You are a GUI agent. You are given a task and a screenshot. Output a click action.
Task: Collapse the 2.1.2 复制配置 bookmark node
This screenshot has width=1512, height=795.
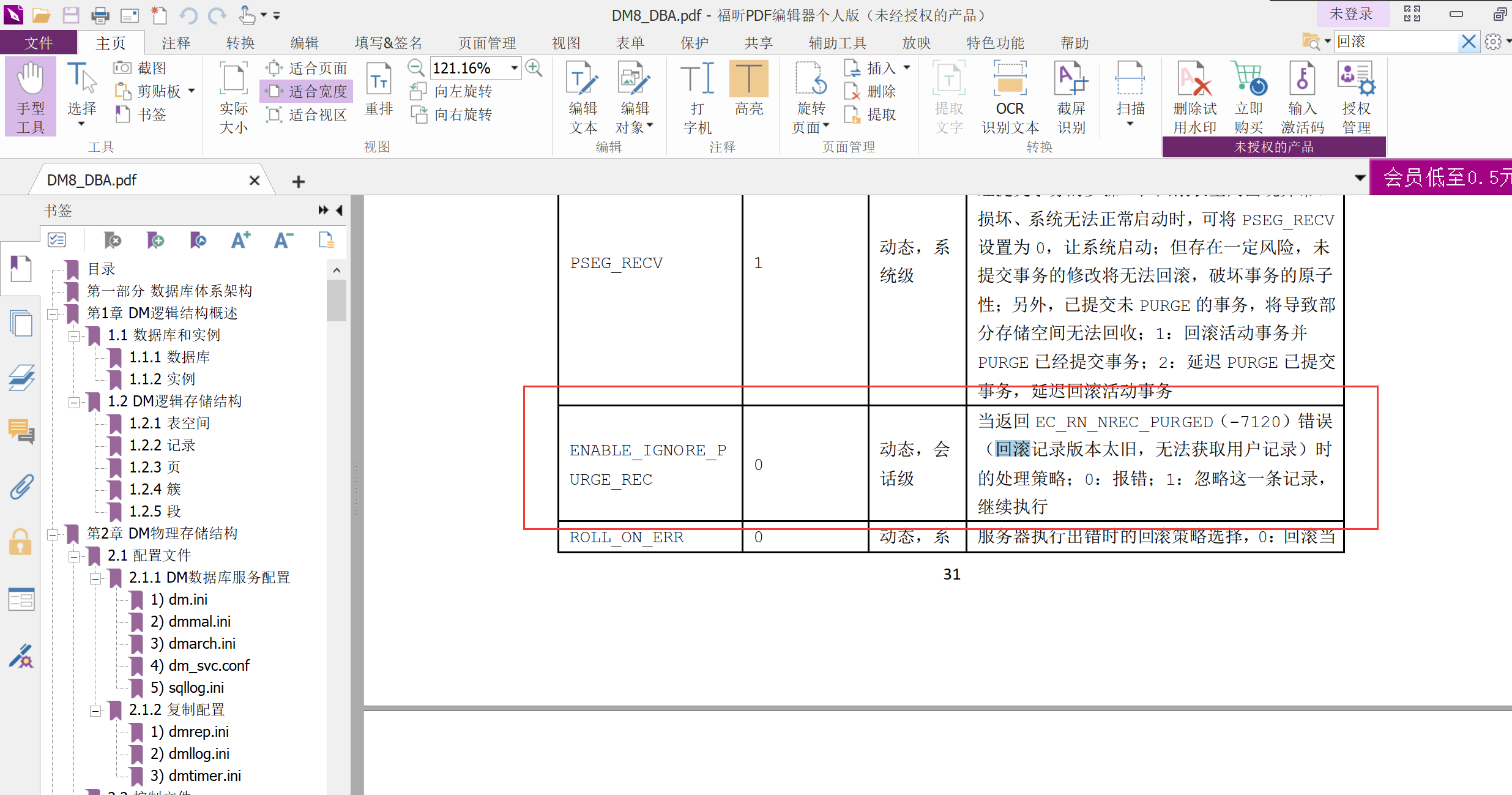tap(95, 711)
